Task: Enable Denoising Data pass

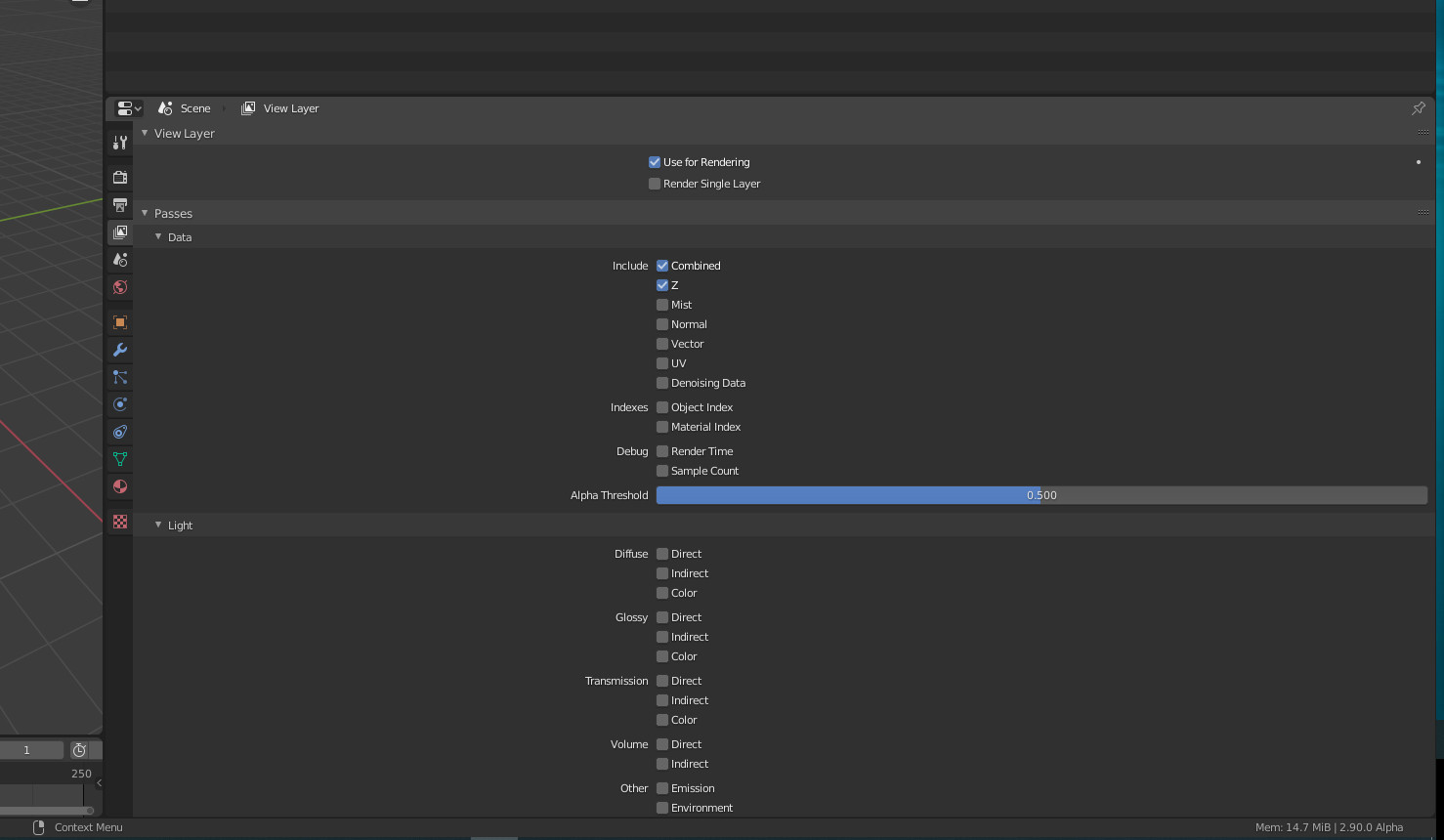Action: tap(662, 383)
